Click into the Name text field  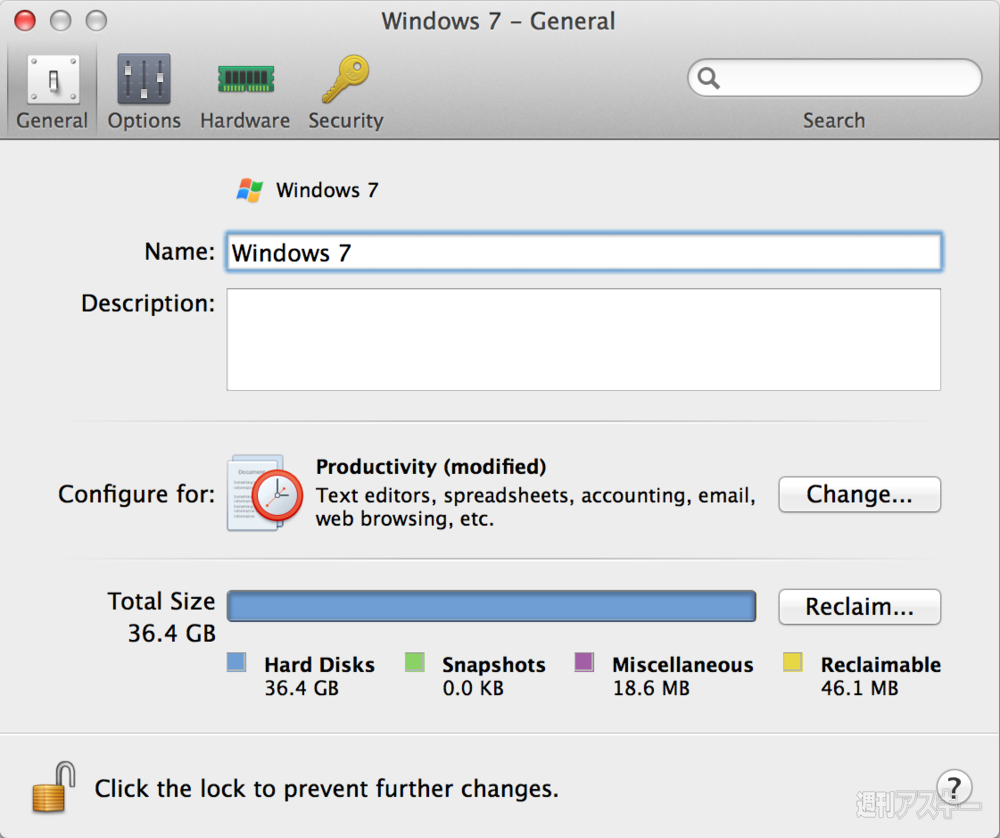point(584,252)
